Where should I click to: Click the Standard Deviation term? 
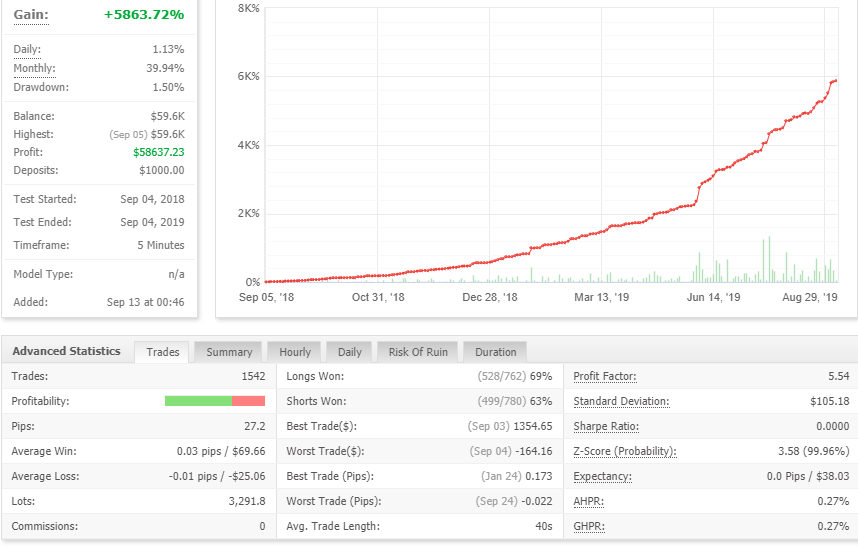[621, 402]
